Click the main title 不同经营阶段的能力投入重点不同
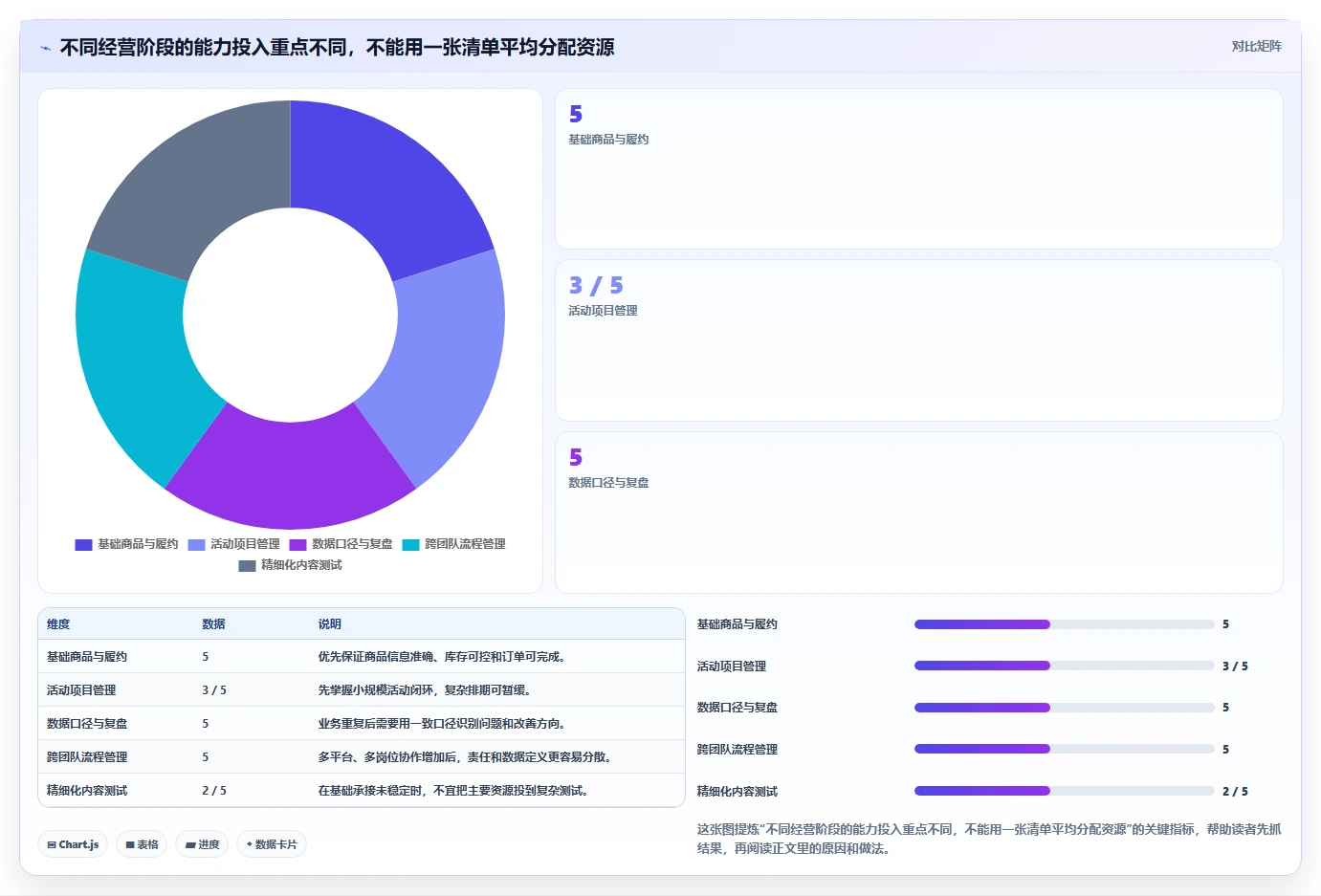 coord(337,47)
